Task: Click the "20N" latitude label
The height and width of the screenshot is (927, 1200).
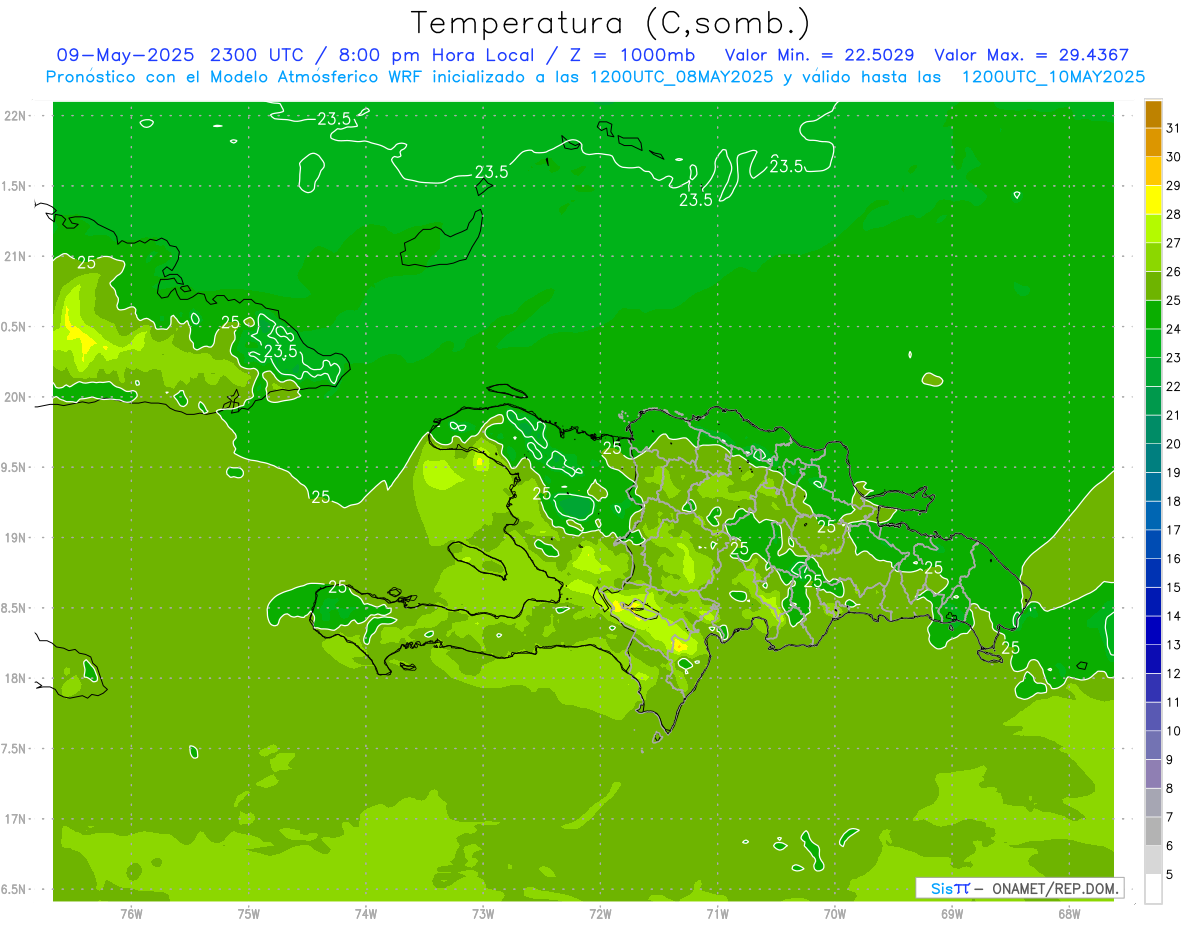Action: pyautogui.click(x=16, y=397)
